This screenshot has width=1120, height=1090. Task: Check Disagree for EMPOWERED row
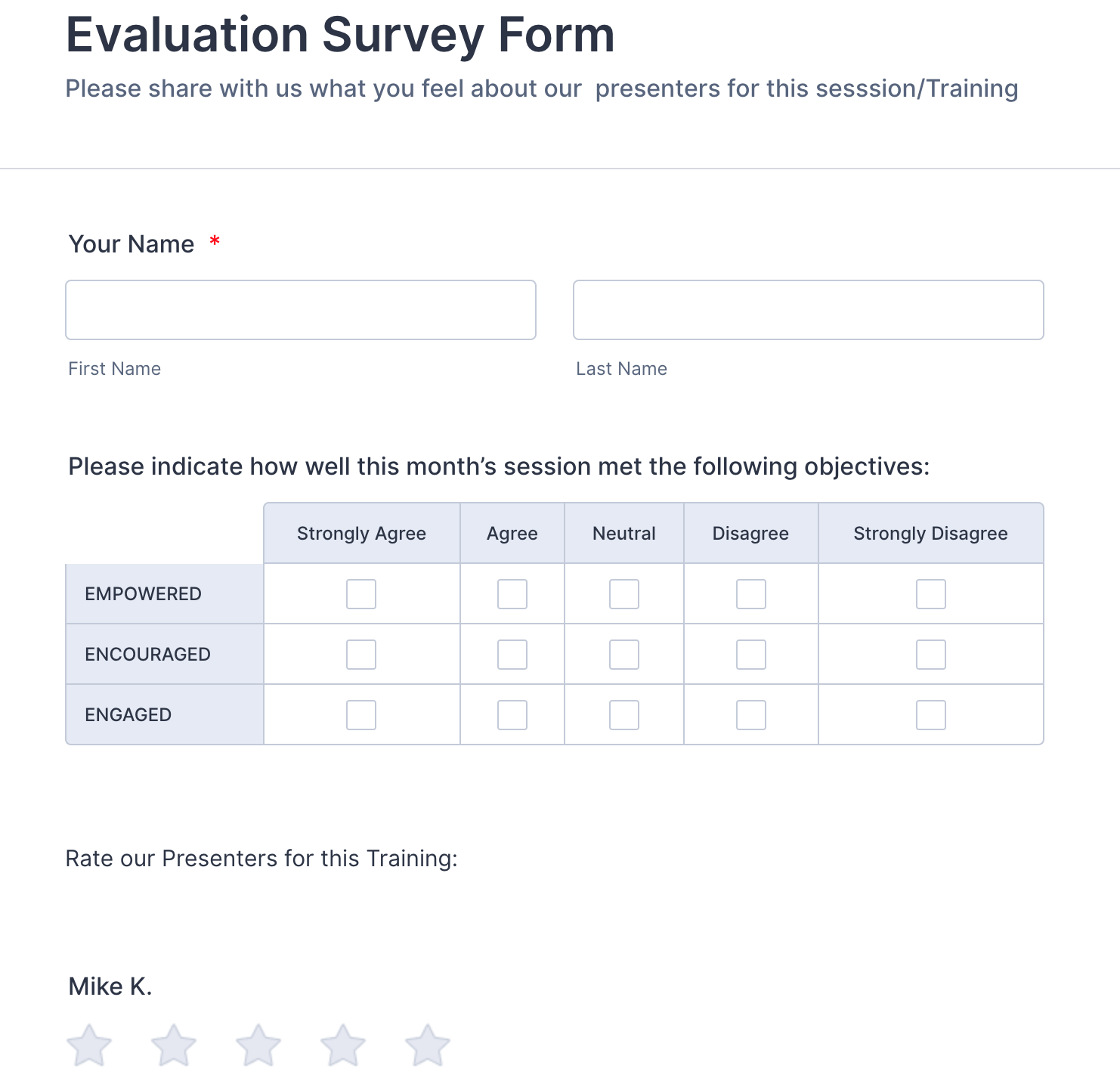point(751,594)
